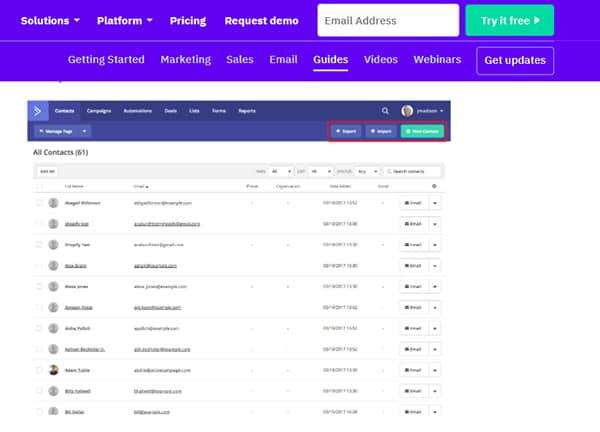The height and width of the screenshot is (432, 600).
Task: Click the search magnifier in app header
Action: pyautogui.click(x=385, y=111)
